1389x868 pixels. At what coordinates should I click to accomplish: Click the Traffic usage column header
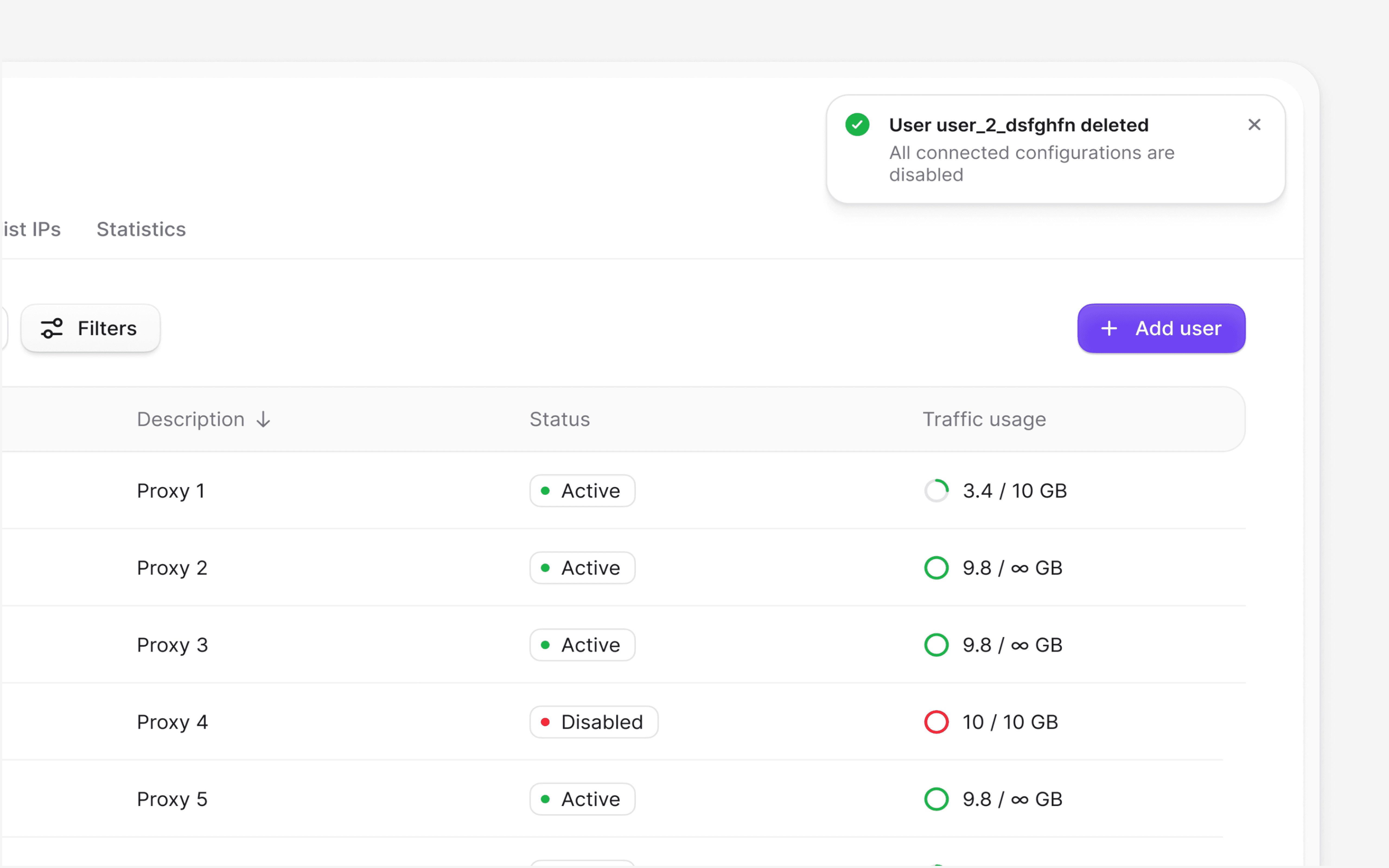point(984,420)
